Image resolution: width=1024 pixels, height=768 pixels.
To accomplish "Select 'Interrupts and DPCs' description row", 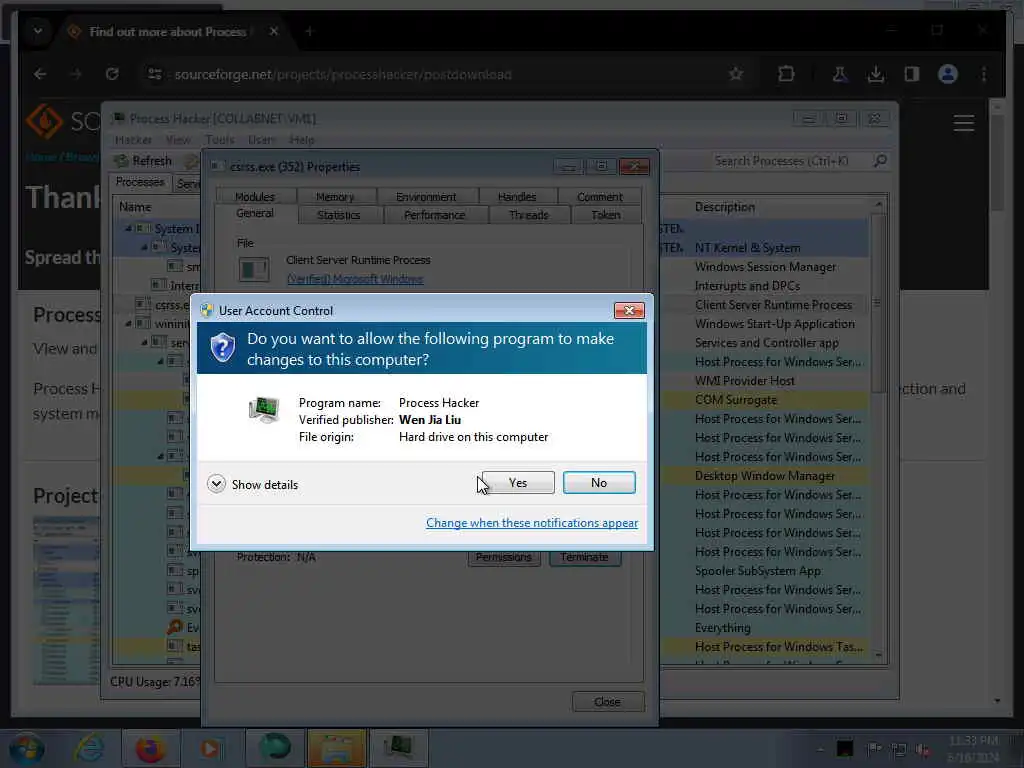I will click(x=747, y=285).
